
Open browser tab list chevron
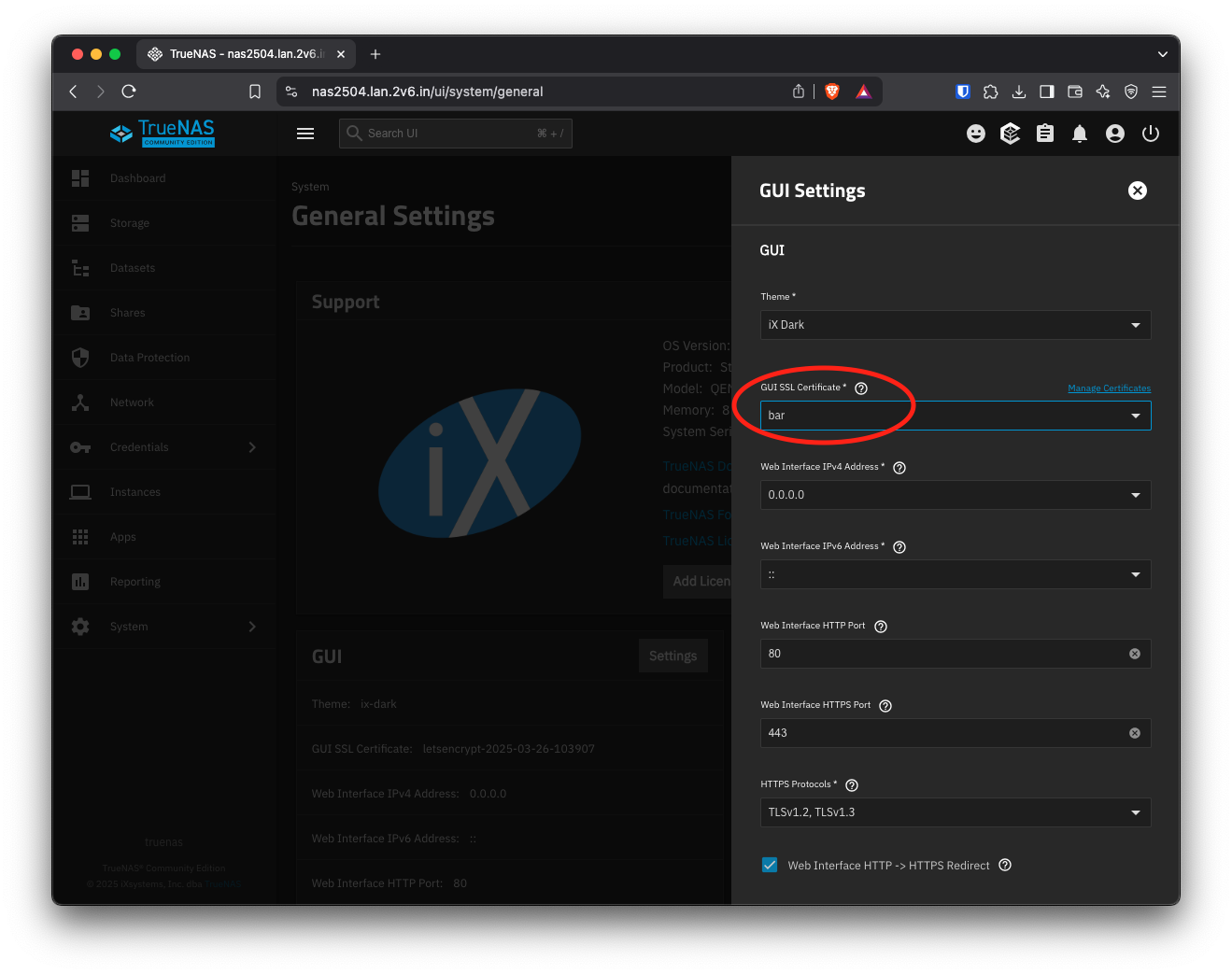[x=1162, y=54]
